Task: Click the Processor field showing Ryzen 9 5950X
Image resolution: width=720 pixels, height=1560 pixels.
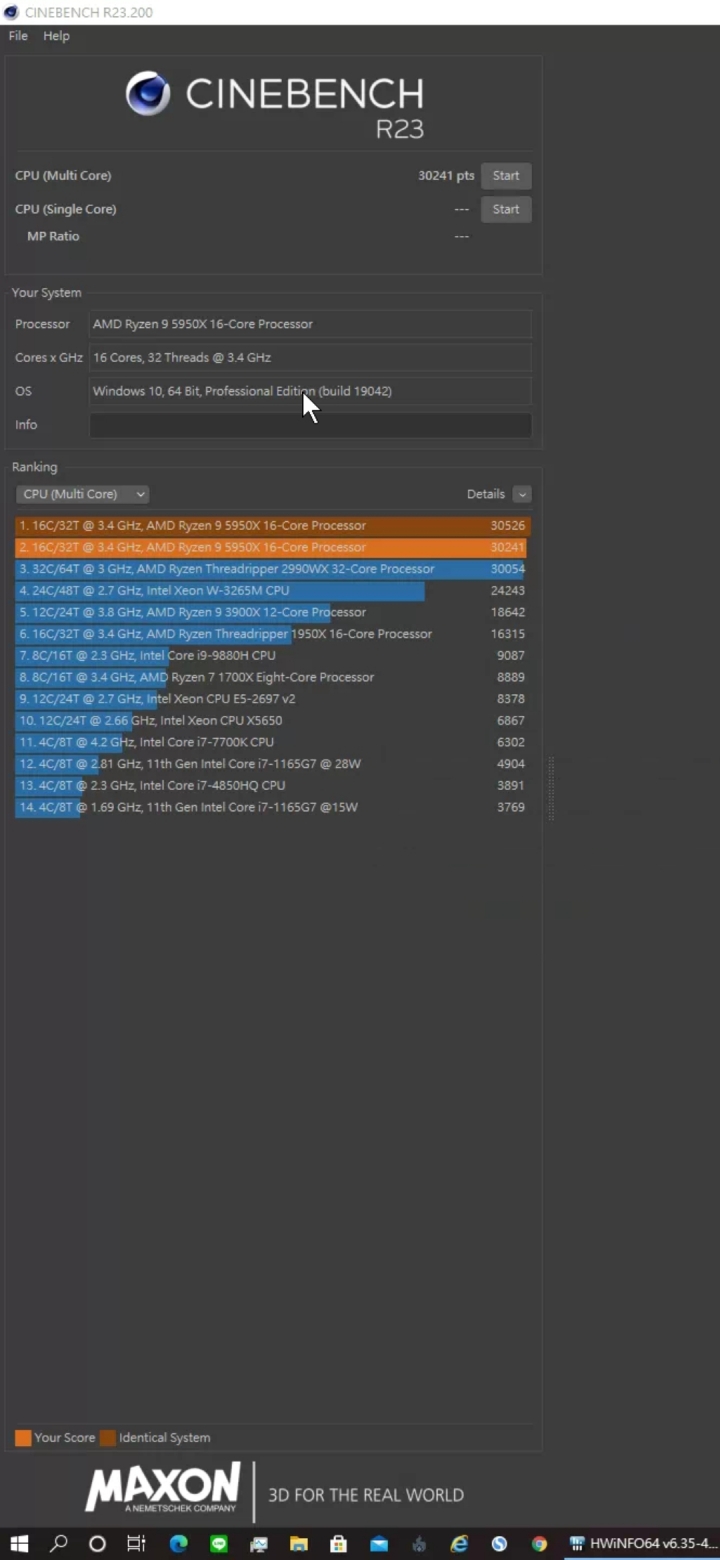Action: click(x=310, y=324)
